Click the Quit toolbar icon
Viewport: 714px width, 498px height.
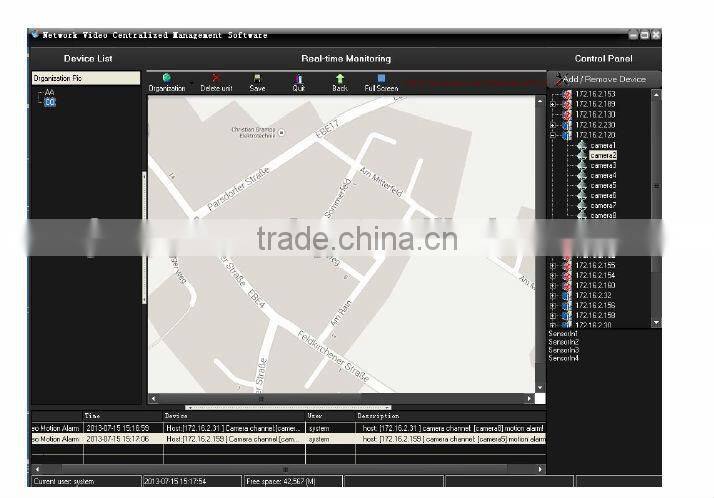point(299,78)
